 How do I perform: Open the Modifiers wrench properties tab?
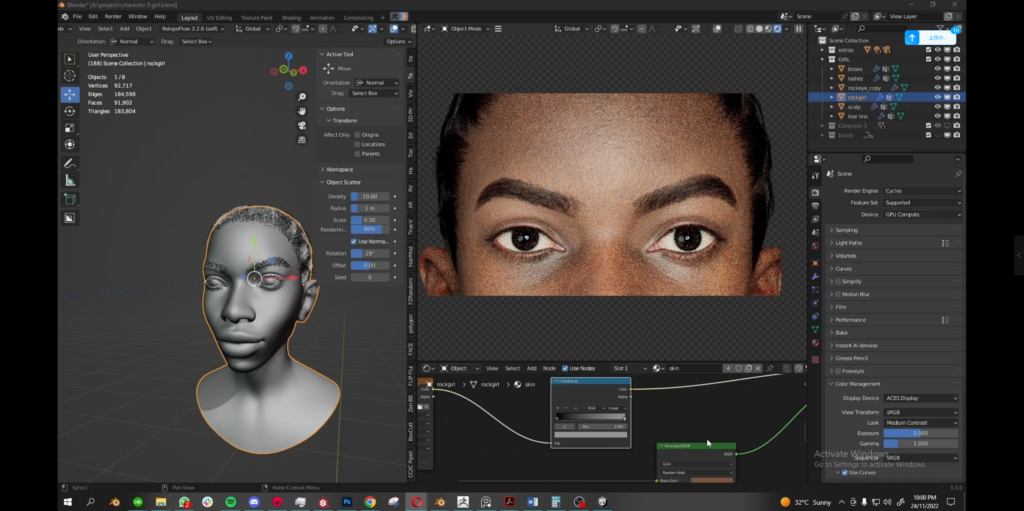[x=815, y=276]
